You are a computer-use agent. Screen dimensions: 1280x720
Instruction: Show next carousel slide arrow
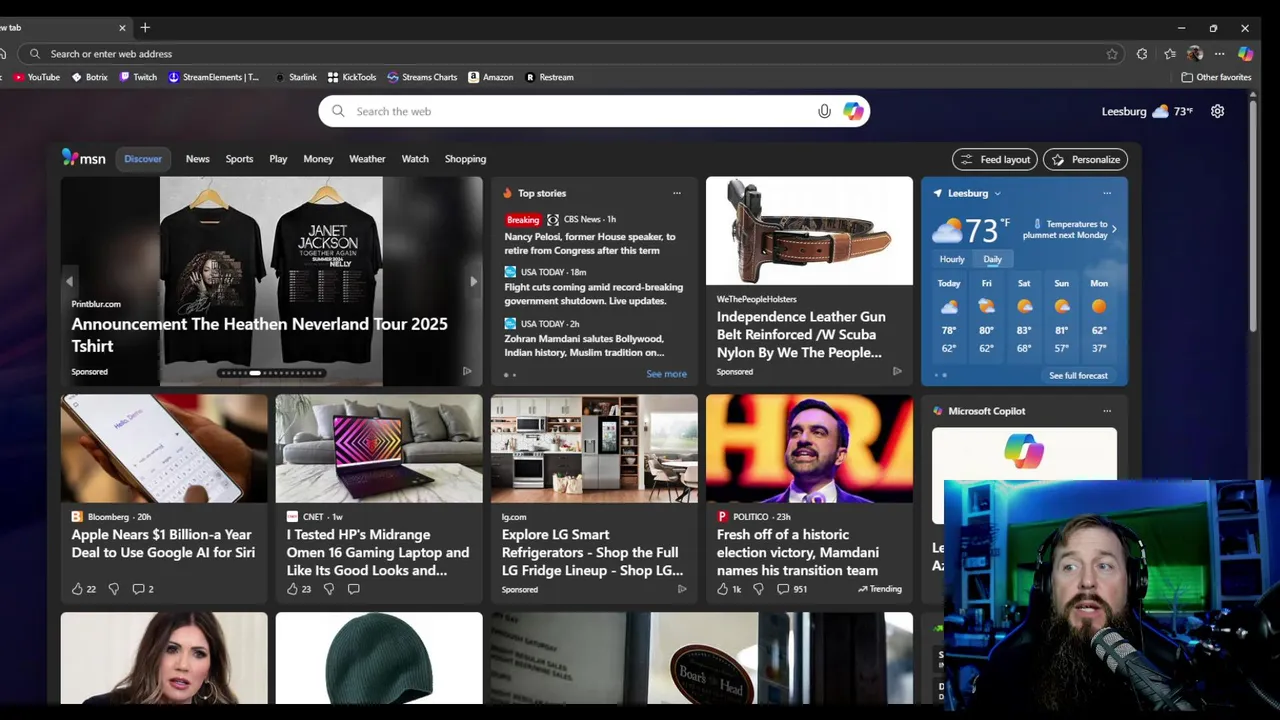[473, 282]
